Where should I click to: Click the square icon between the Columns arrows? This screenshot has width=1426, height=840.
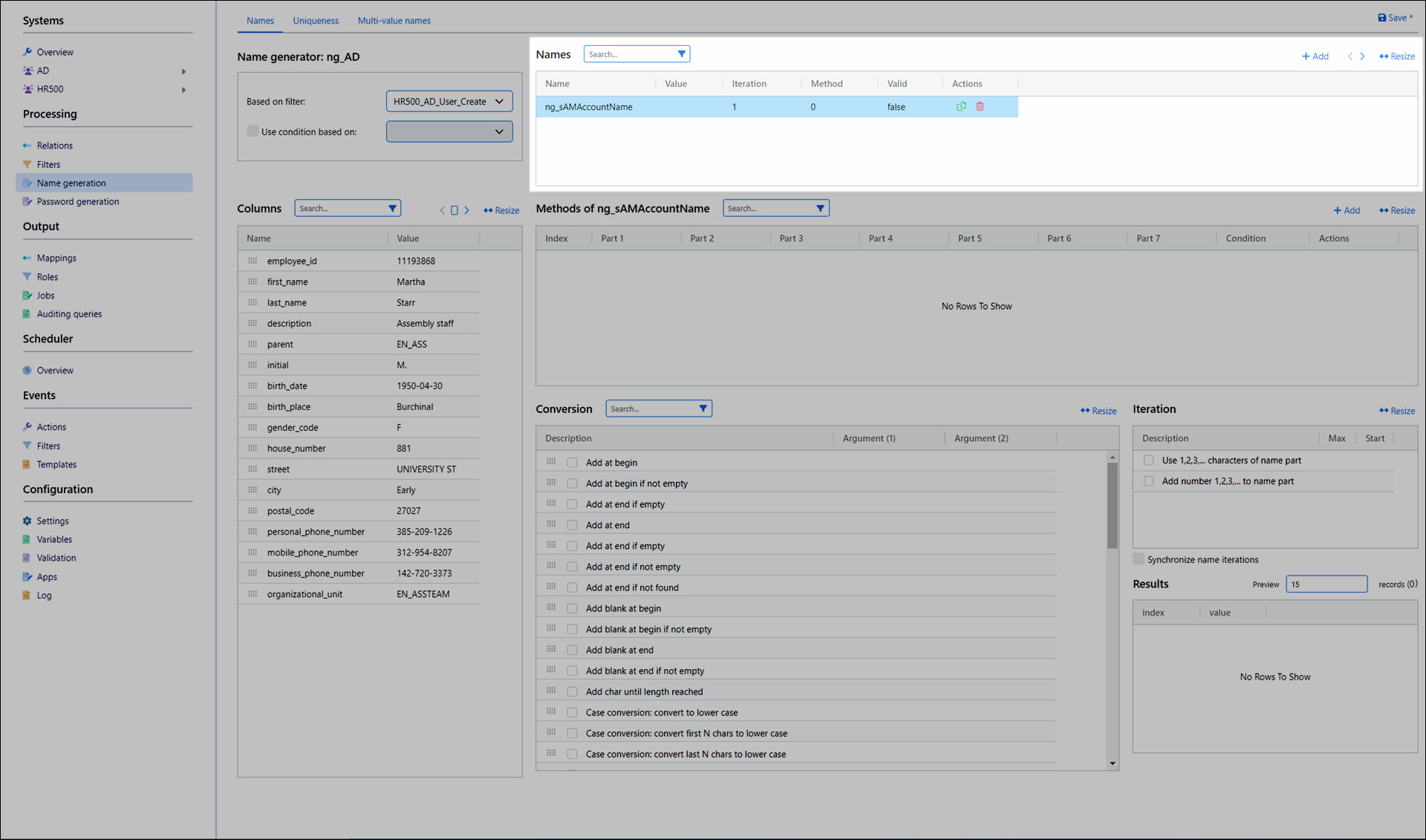coord(455,210)
